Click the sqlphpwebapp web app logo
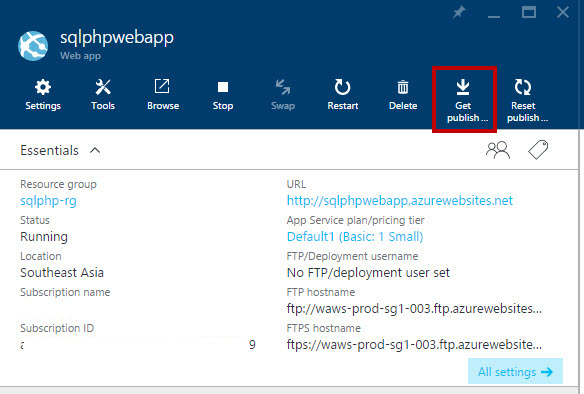Screen dimensions: 584x394 point(33,46)
